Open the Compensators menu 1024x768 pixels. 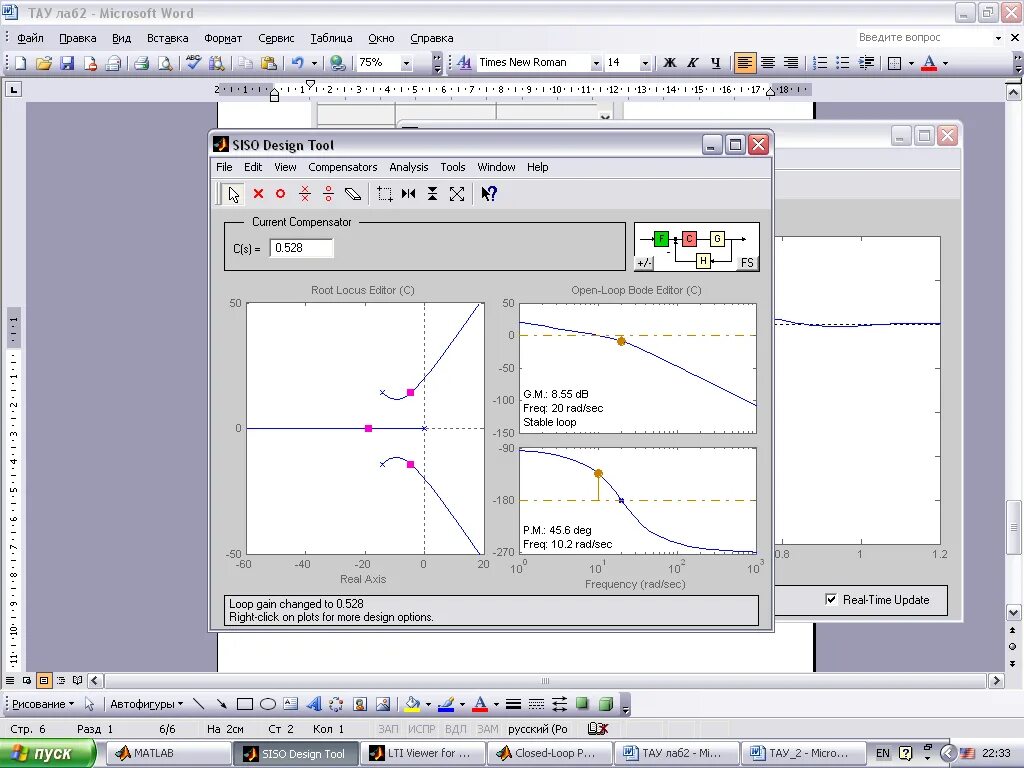(x=343, y=167)
